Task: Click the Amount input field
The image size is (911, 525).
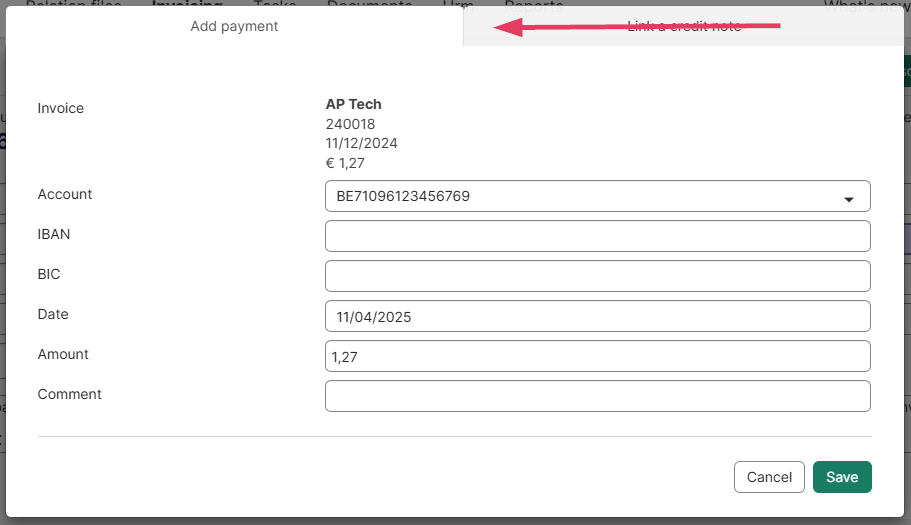Action: coord(597,356)
